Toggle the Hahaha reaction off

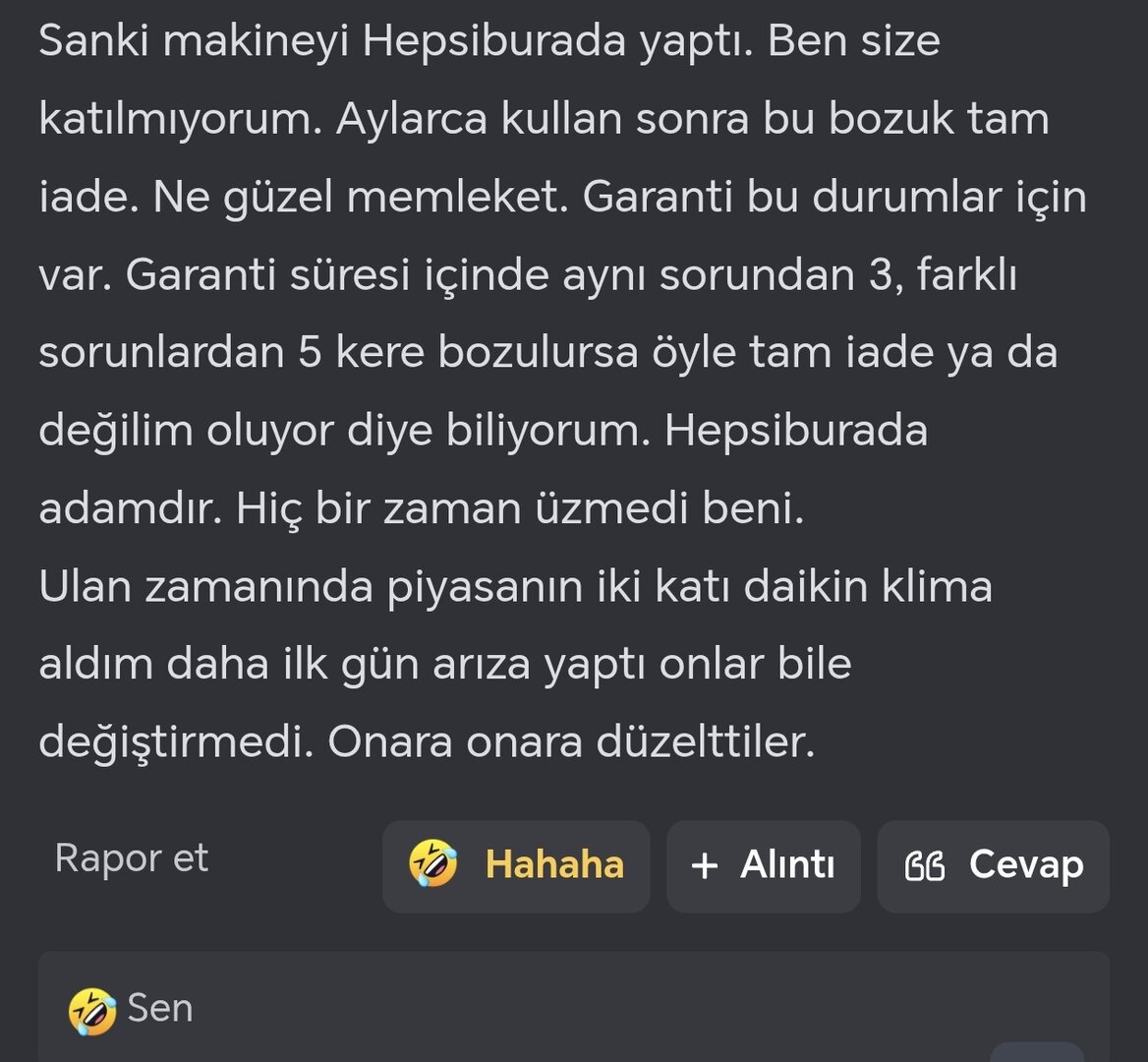click(x=516, y=866)
